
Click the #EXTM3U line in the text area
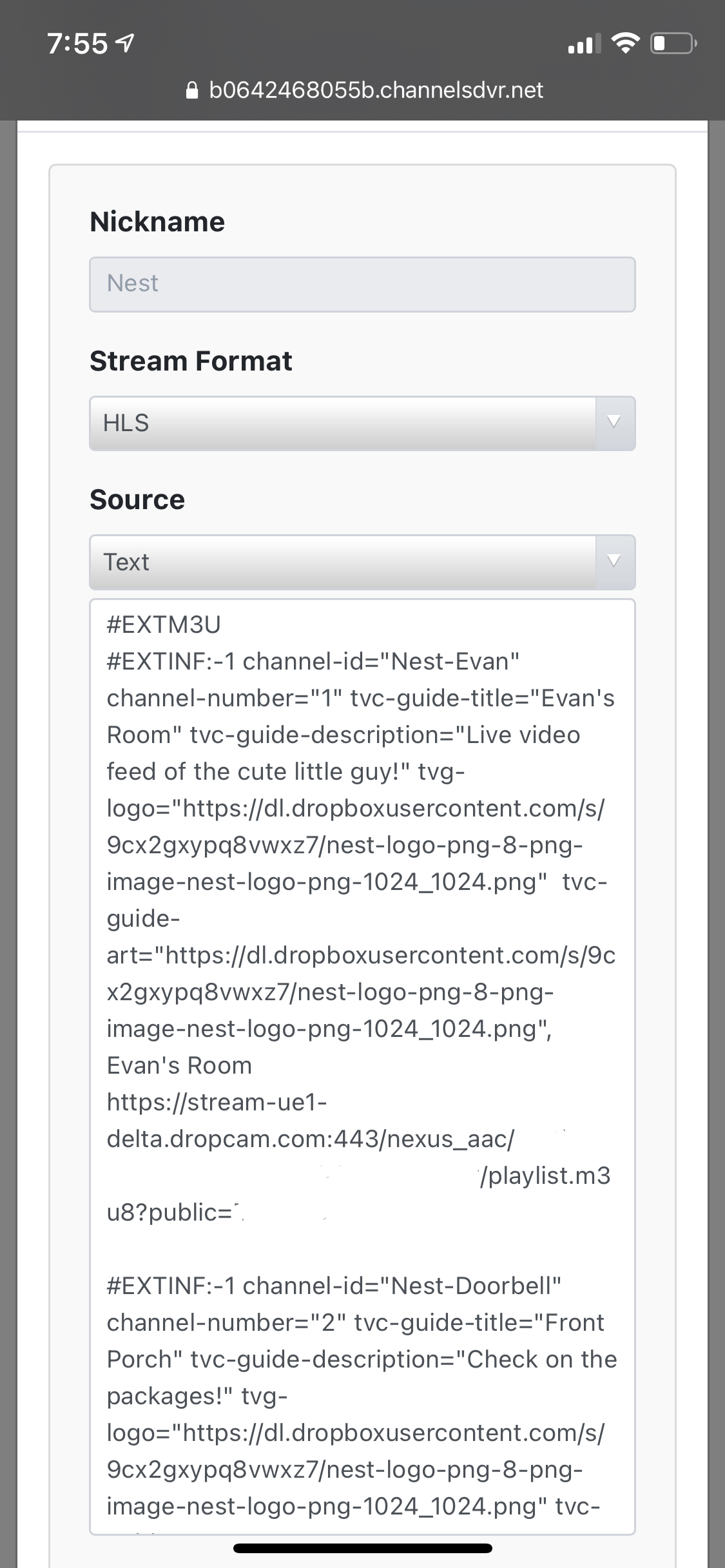[x=164, y=624]
